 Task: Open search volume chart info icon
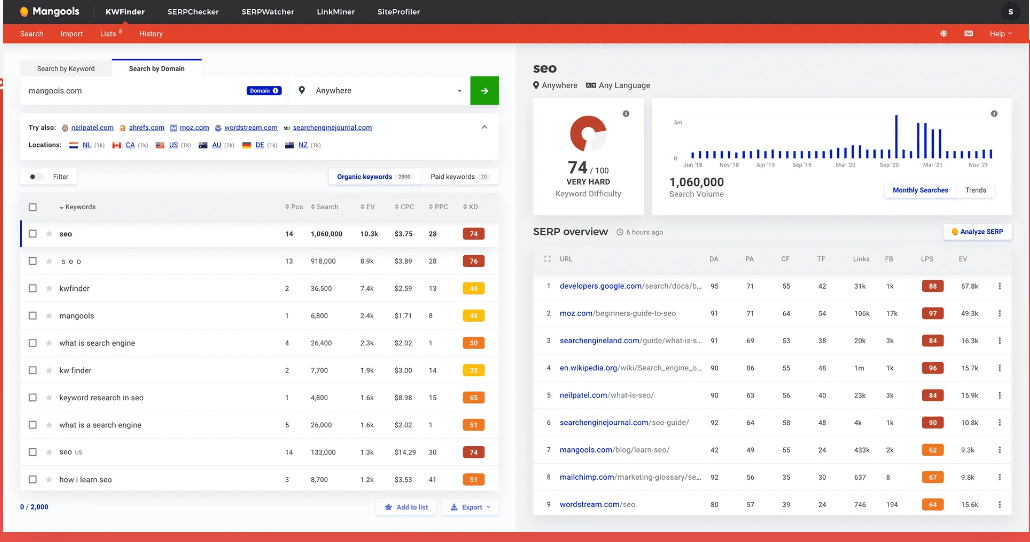click(x=994, y=114)
